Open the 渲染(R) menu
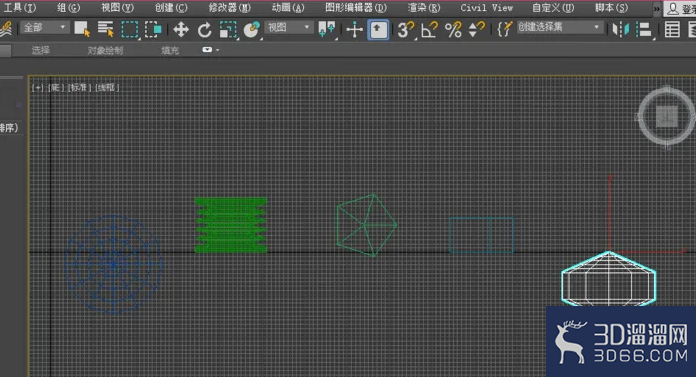Image resolution: width=696 pixels, height=377 pixels. point(424,8)
